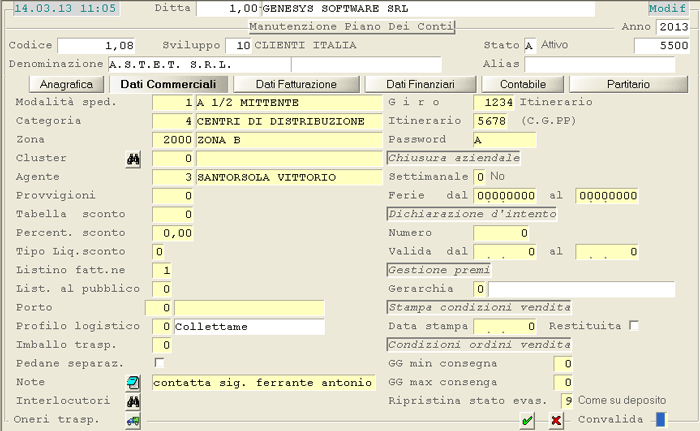
Task: Open the Partitario tab
Action: click(x=630, y=84)
